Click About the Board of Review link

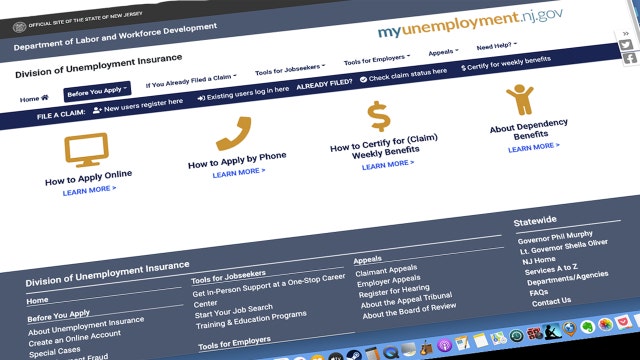409,311
